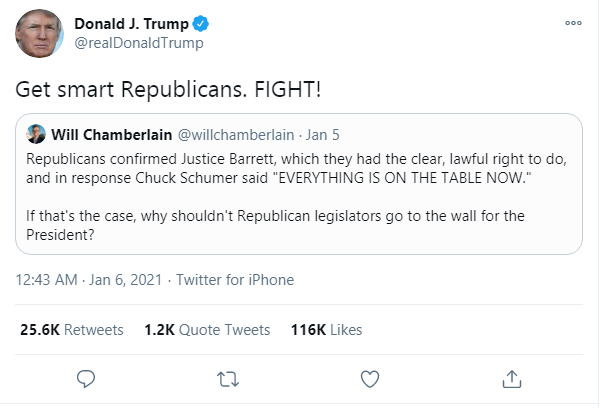Click the retweet arrows icon
The height and width of the screenshot is (408, 600).
coord(228,378)
